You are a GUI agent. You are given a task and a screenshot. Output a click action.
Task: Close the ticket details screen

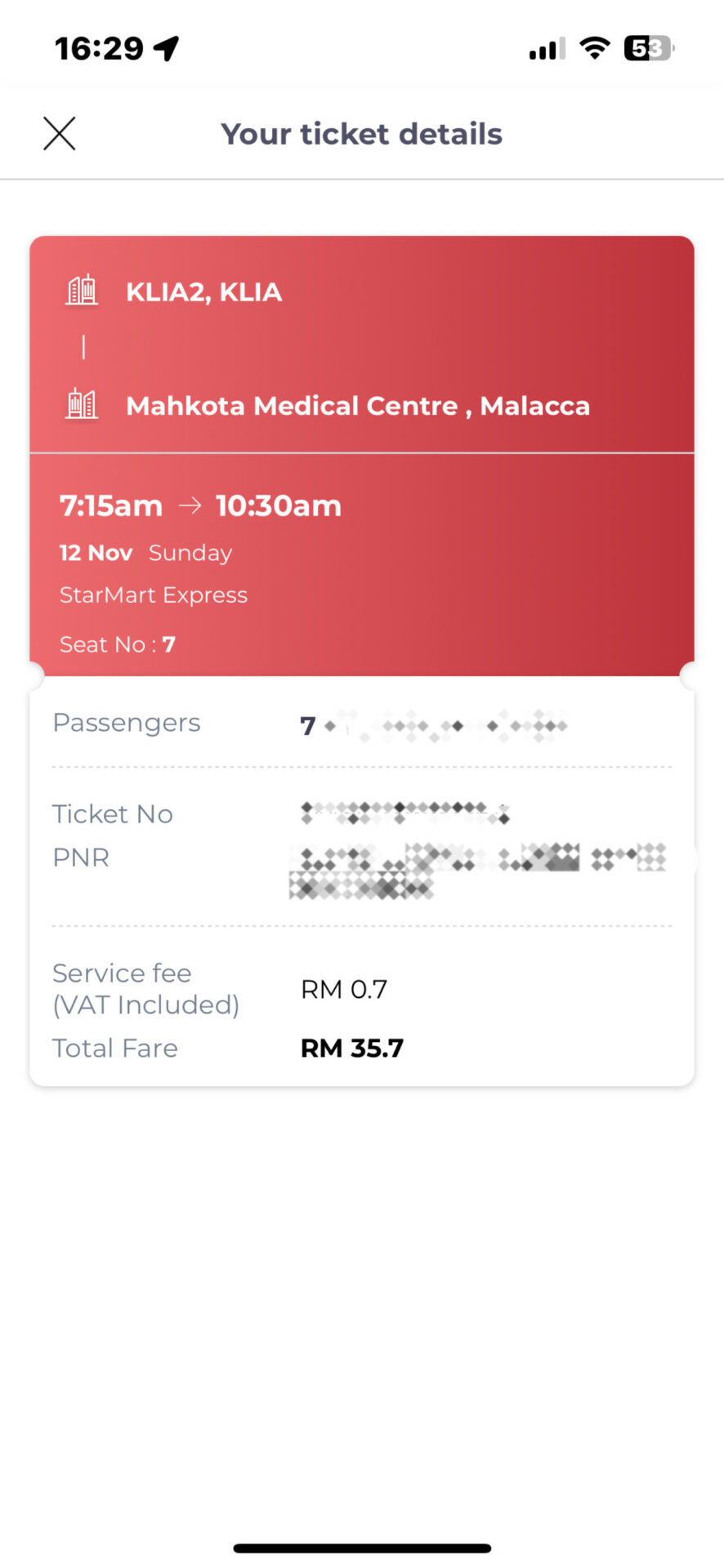pos(59,134)
